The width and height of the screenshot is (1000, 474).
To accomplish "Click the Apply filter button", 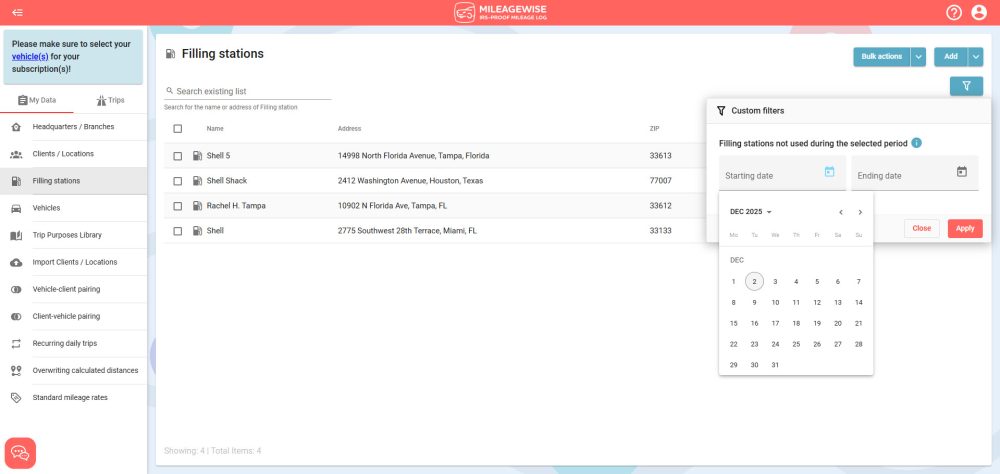I will [965, 228].
